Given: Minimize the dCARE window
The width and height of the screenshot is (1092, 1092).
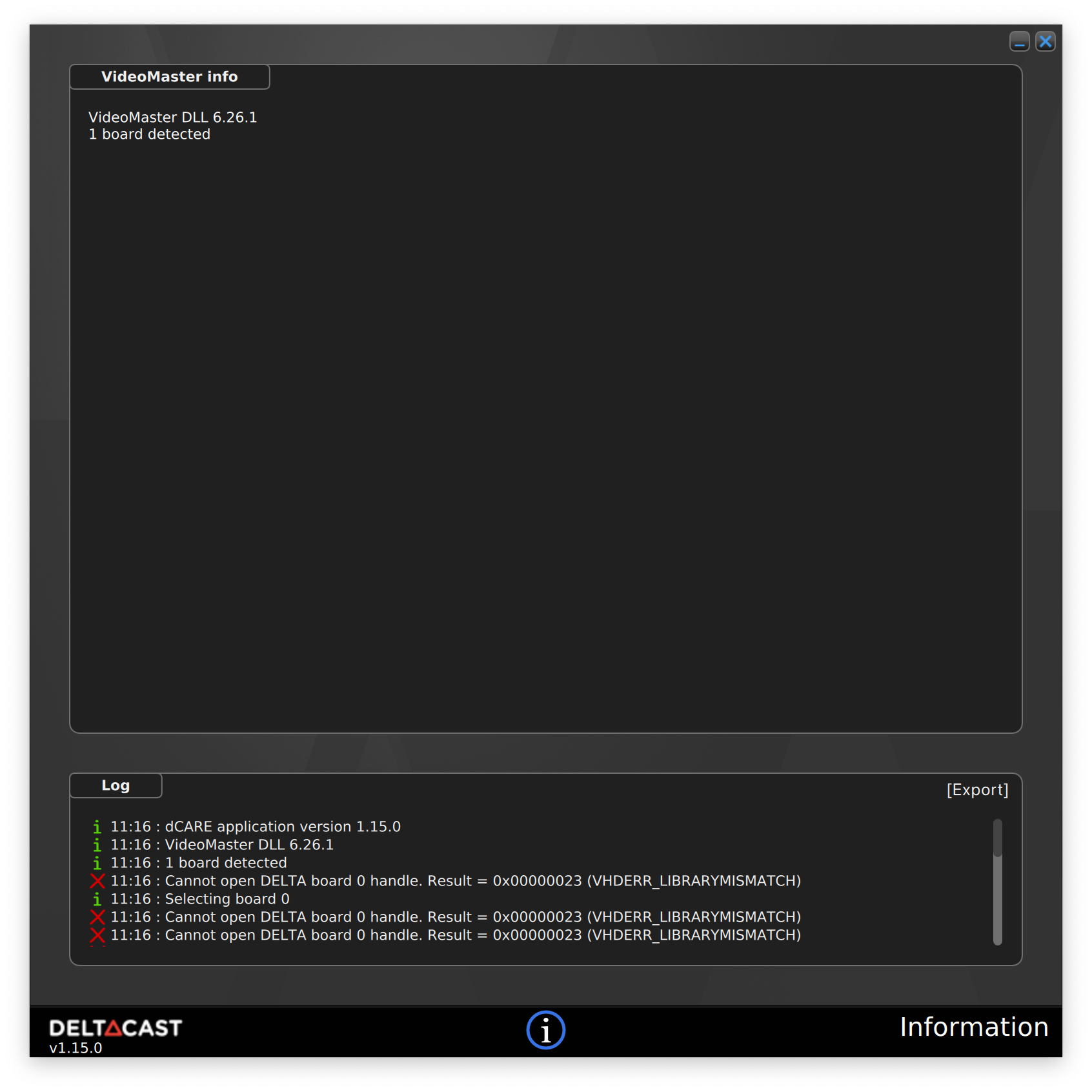Looking at the screenshot, I should [x=1019, y=41].
